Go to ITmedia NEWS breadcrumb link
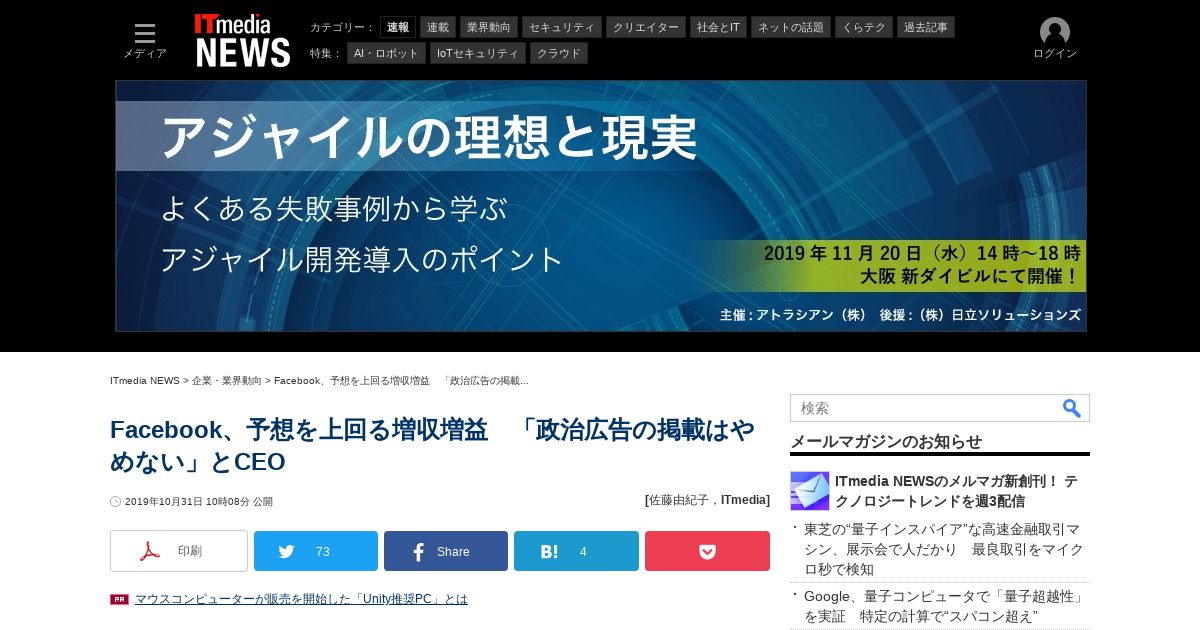 (145, 381)
